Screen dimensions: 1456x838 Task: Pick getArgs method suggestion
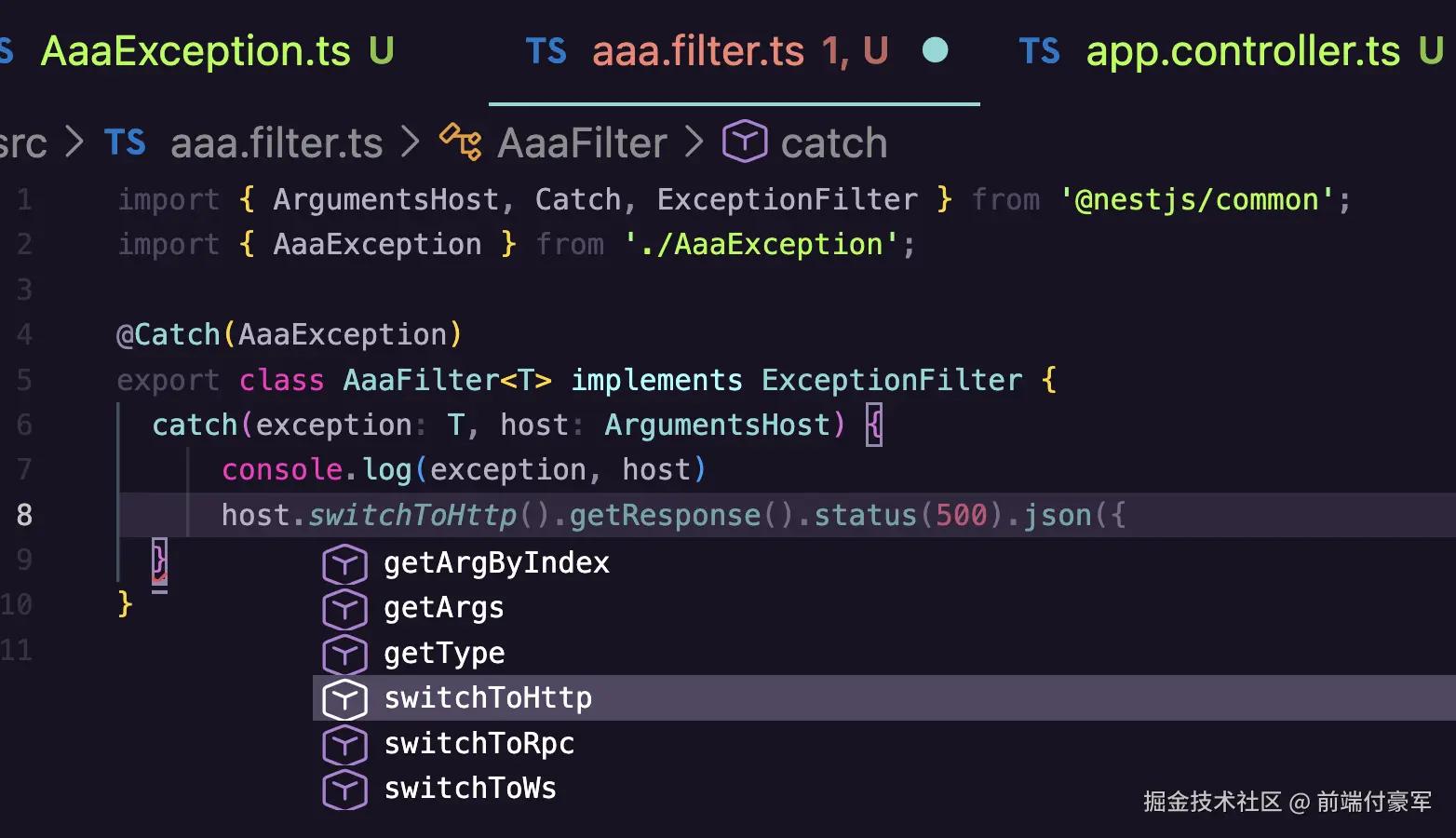443,608
